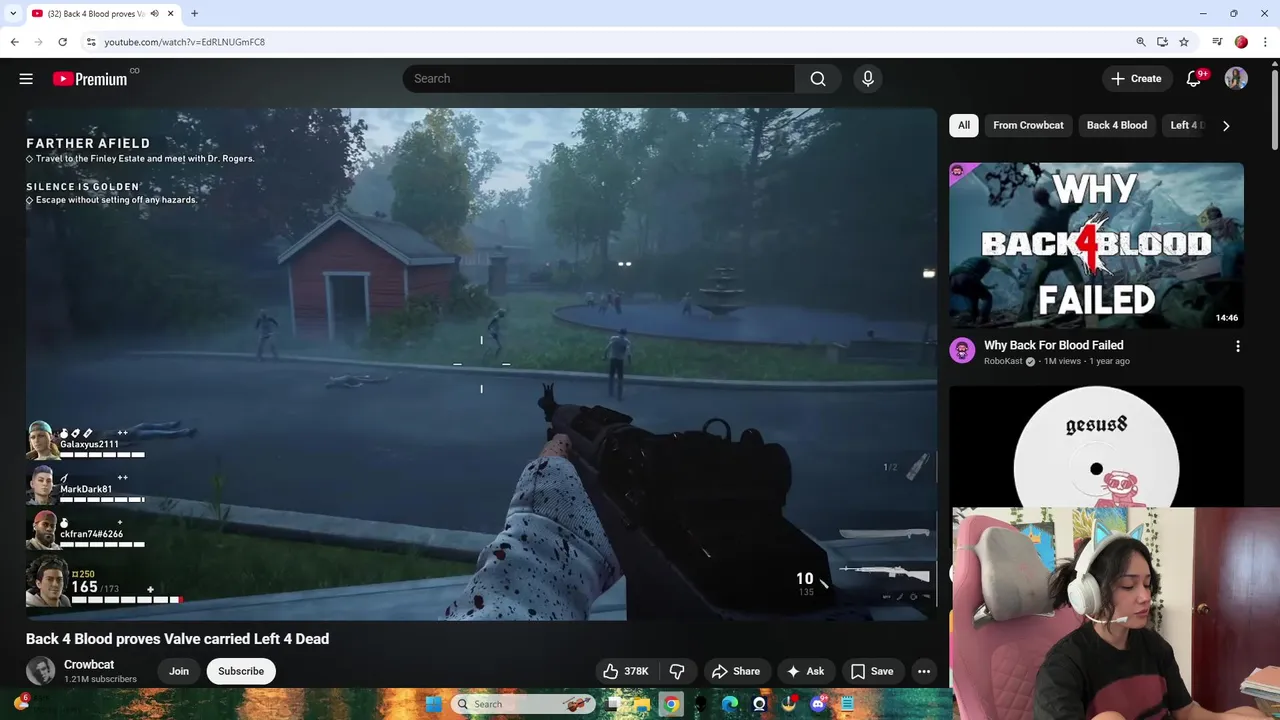Select the Back 4 Blood chip
Image resolution: width=1280 pixels, height=720 pixels.
(1117, 125)
